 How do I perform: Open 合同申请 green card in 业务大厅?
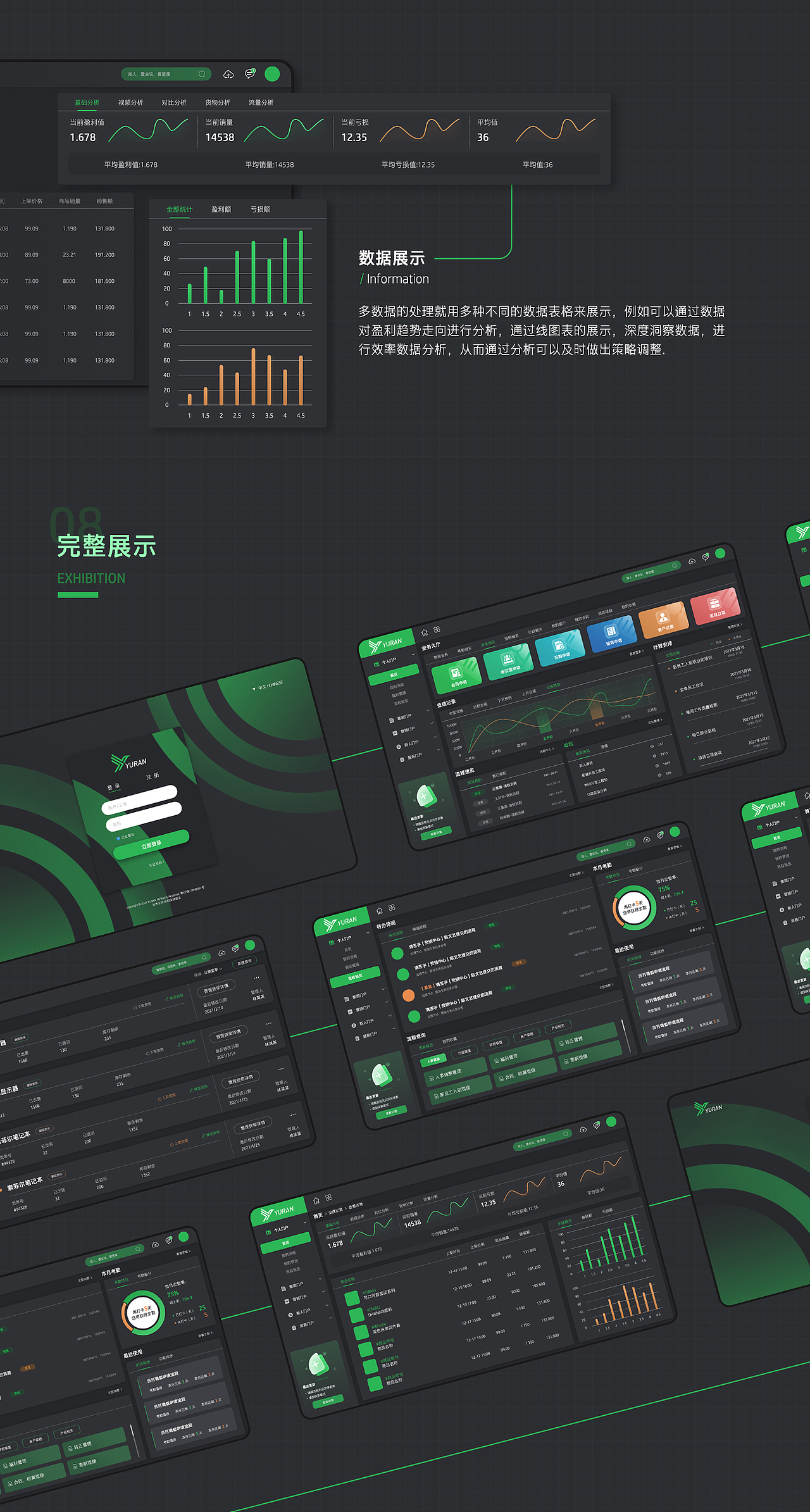[456, 675]
